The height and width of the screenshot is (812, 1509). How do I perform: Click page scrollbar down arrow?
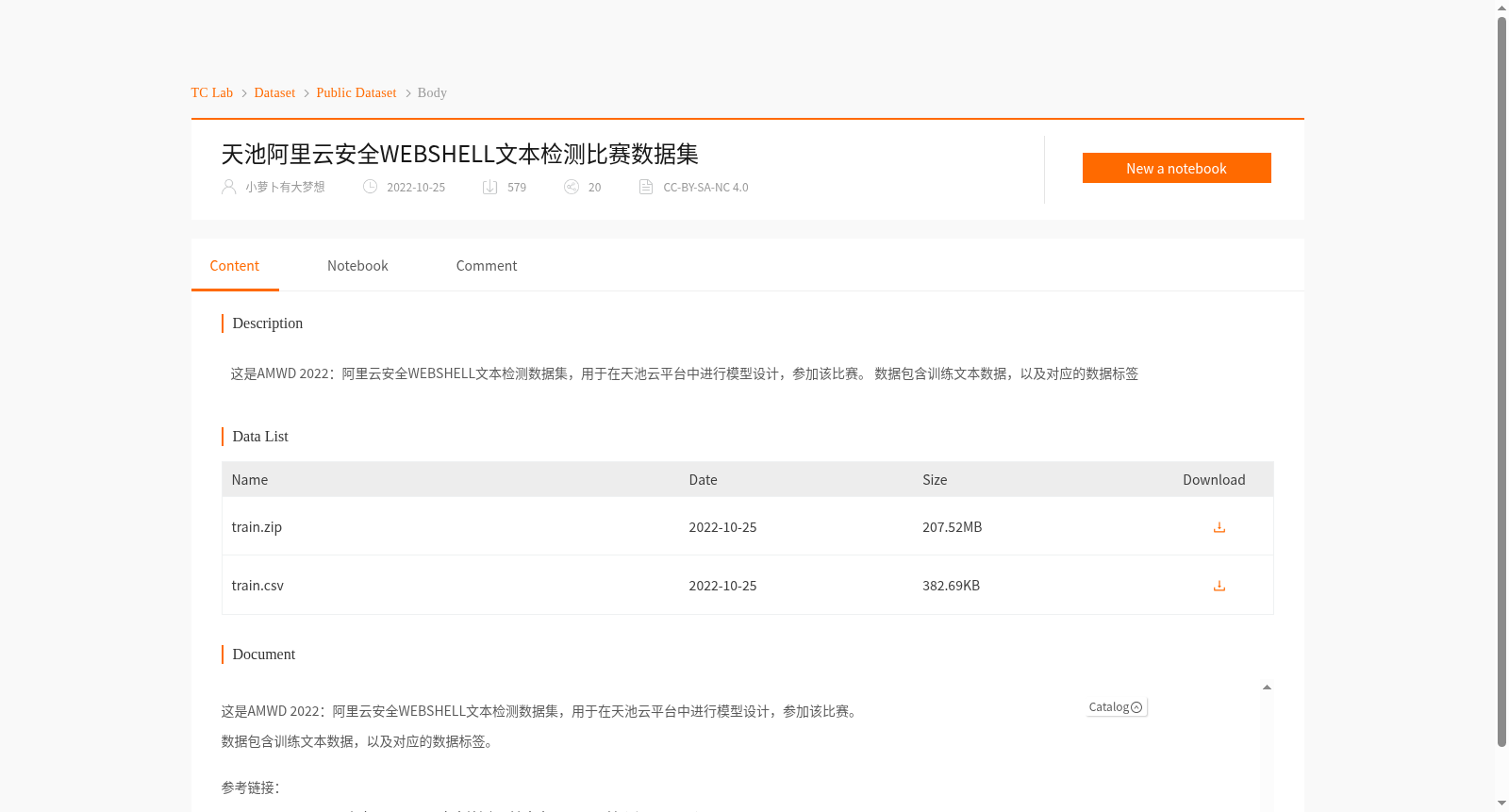[1501, 804]
